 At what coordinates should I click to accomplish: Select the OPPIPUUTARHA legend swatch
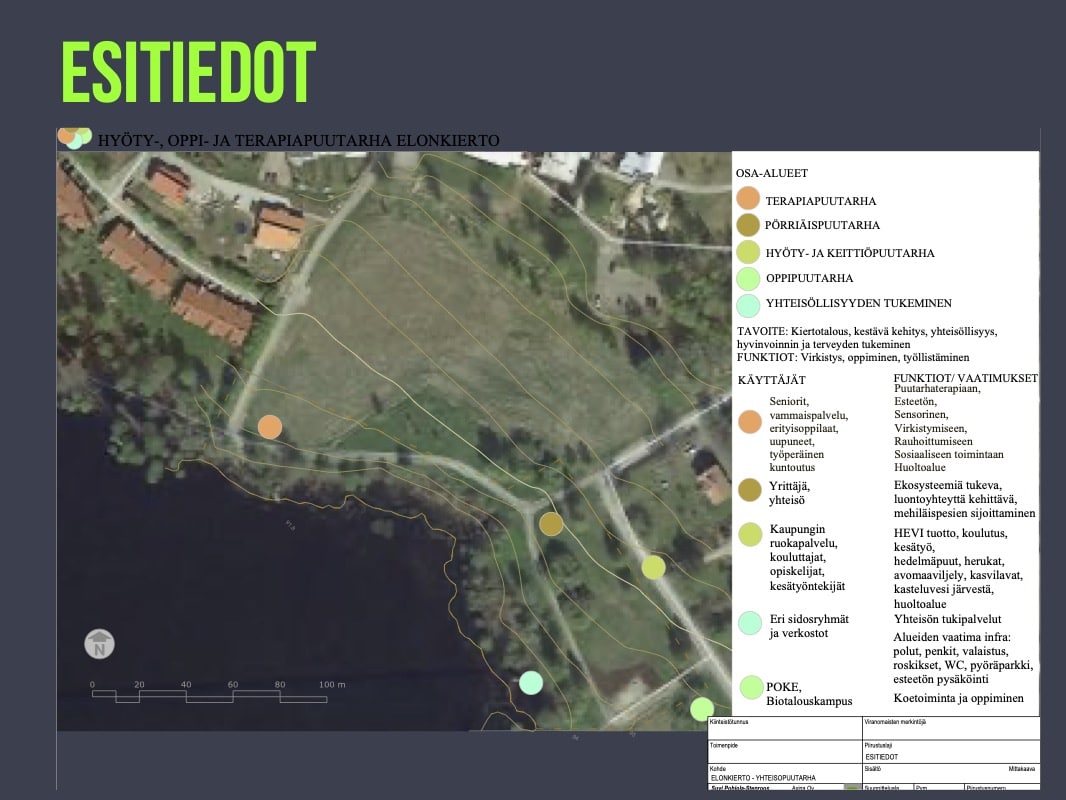tap(748, 278)
